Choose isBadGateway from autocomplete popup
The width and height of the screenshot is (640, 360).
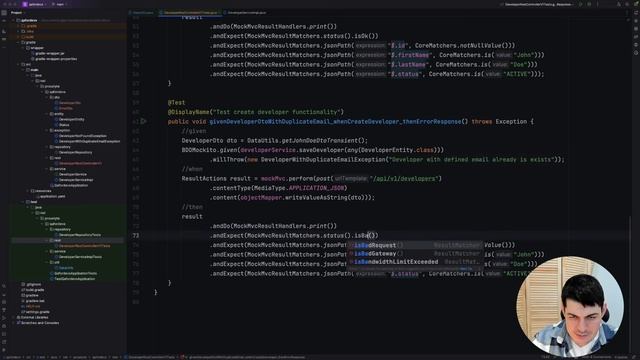coord(416,253)
